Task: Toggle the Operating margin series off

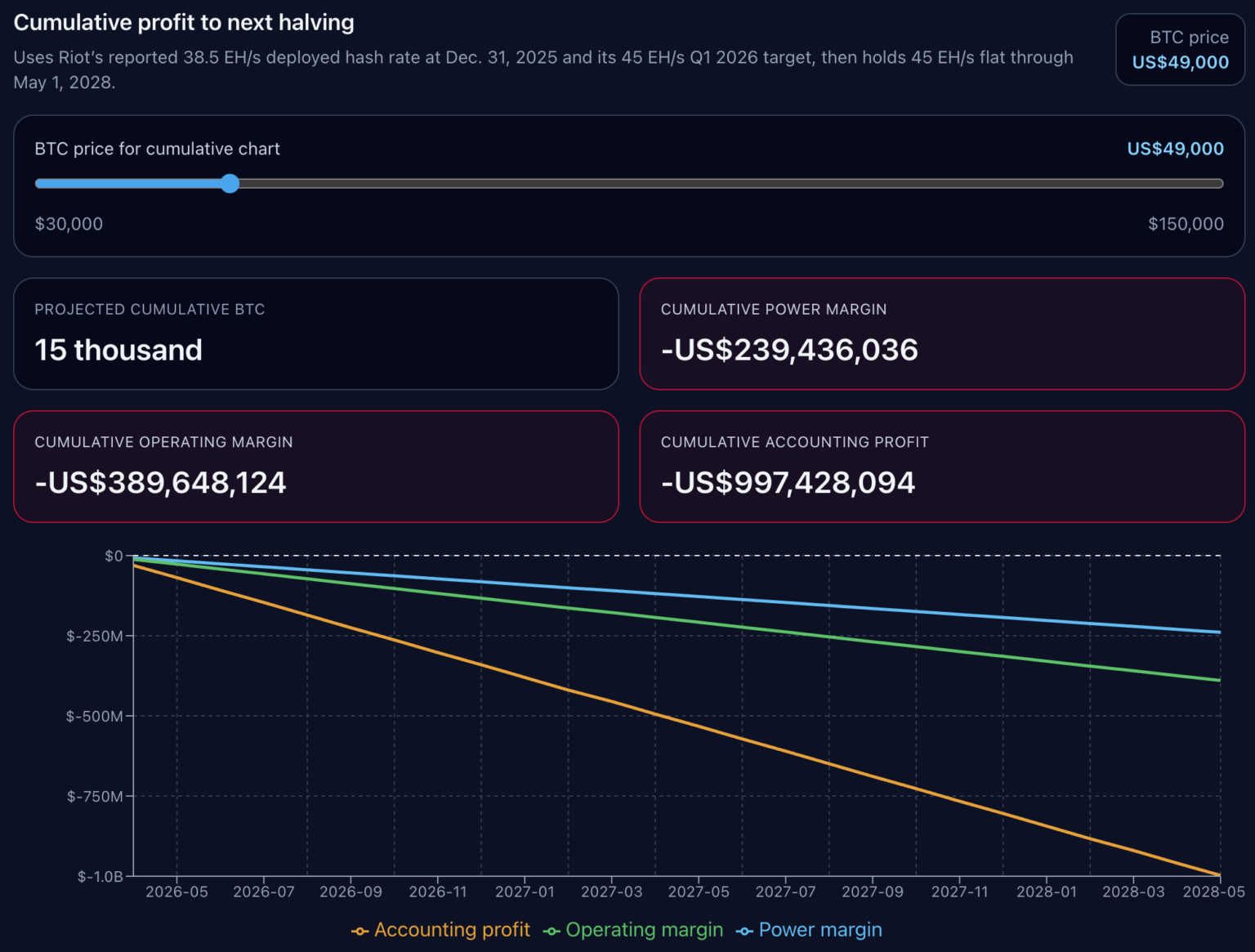Action: [x=645, y=930]
